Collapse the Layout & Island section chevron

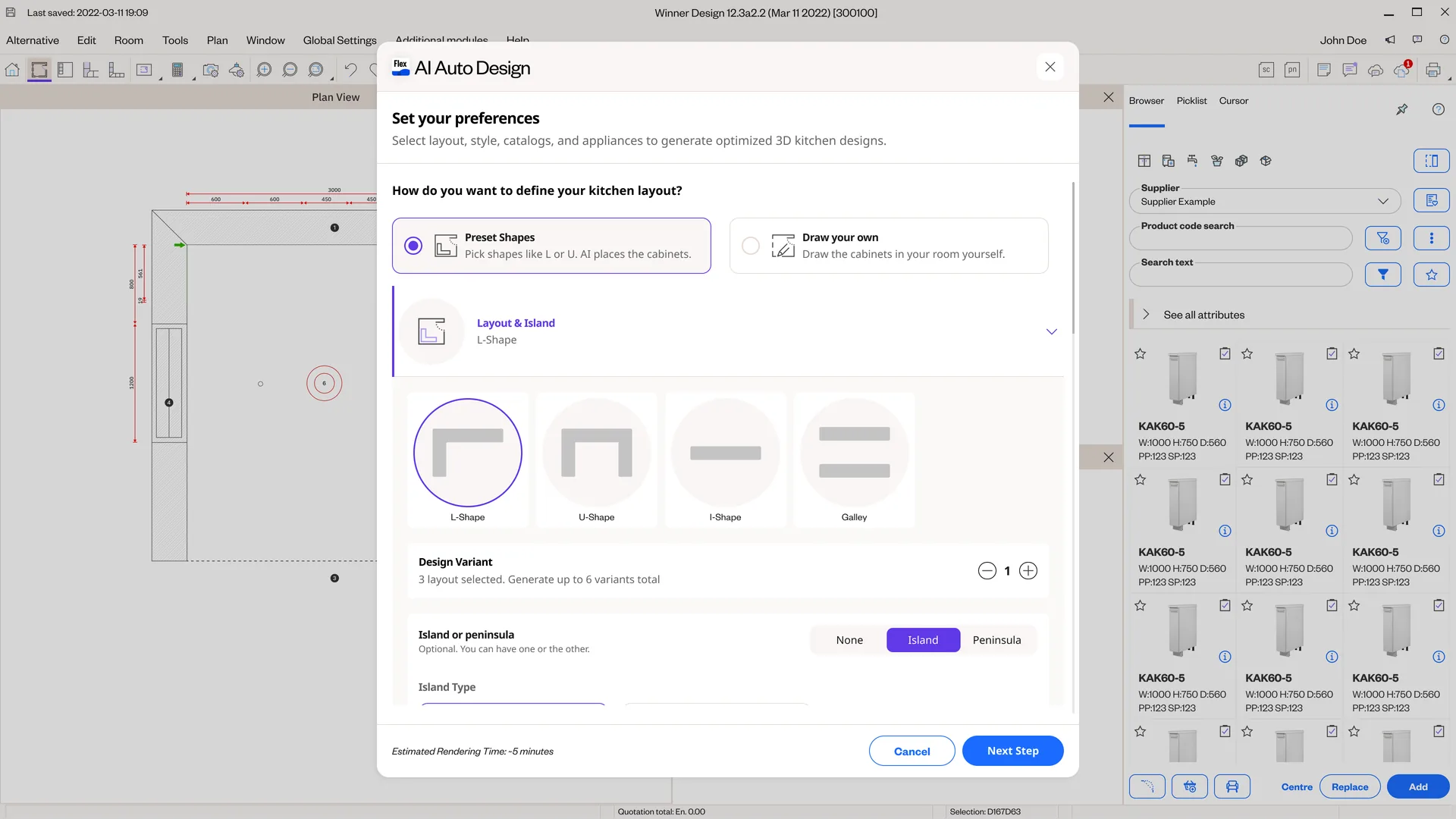tap(1051, 331)
